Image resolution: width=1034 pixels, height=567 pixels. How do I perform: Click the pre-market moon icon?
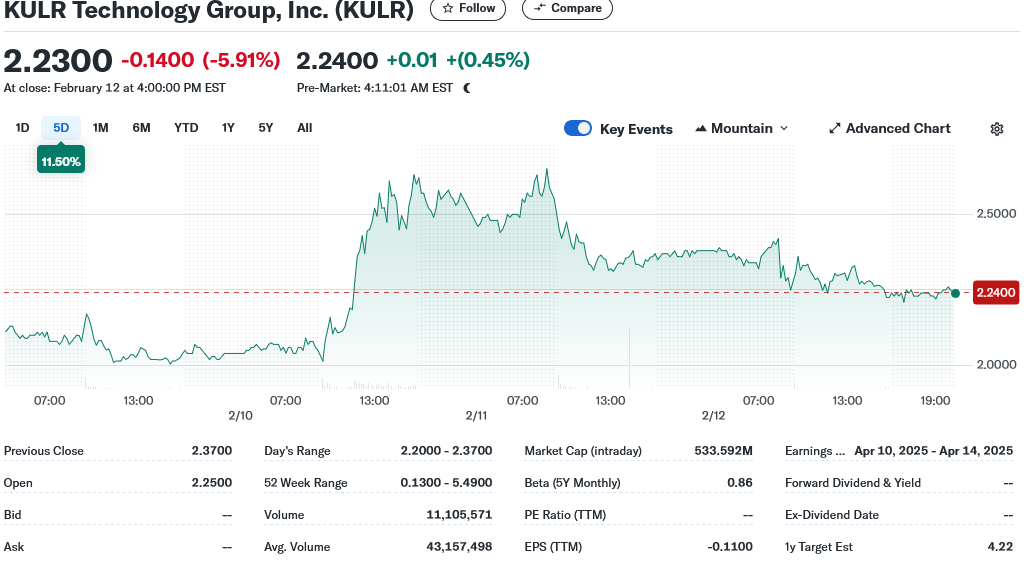point(467,88)
